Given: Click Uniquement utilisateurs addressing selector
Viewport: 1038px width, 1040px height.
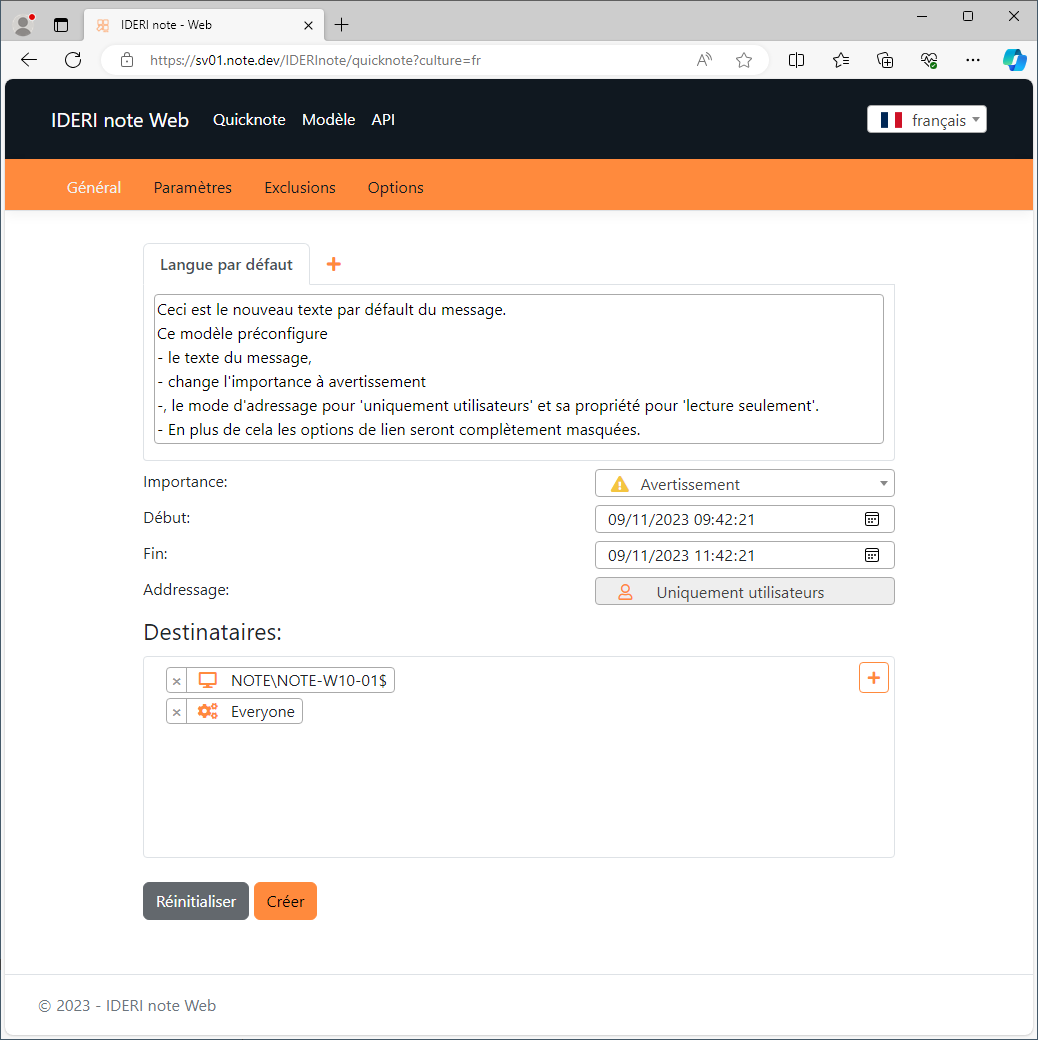Looking at the screenshot, I should coord(744,592).
